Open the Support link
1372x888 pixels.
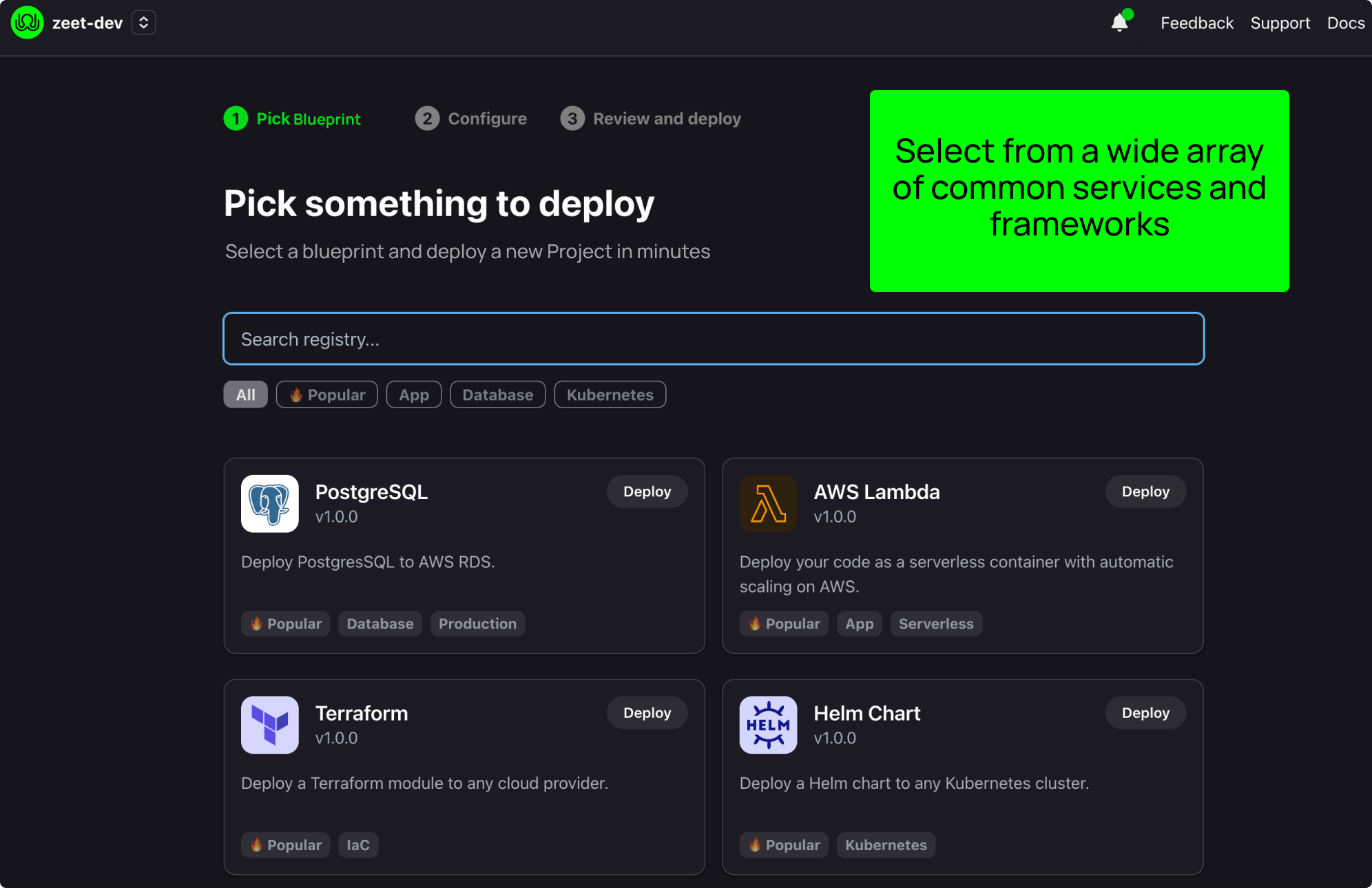pyautogui.click(x=1280, y=23)
